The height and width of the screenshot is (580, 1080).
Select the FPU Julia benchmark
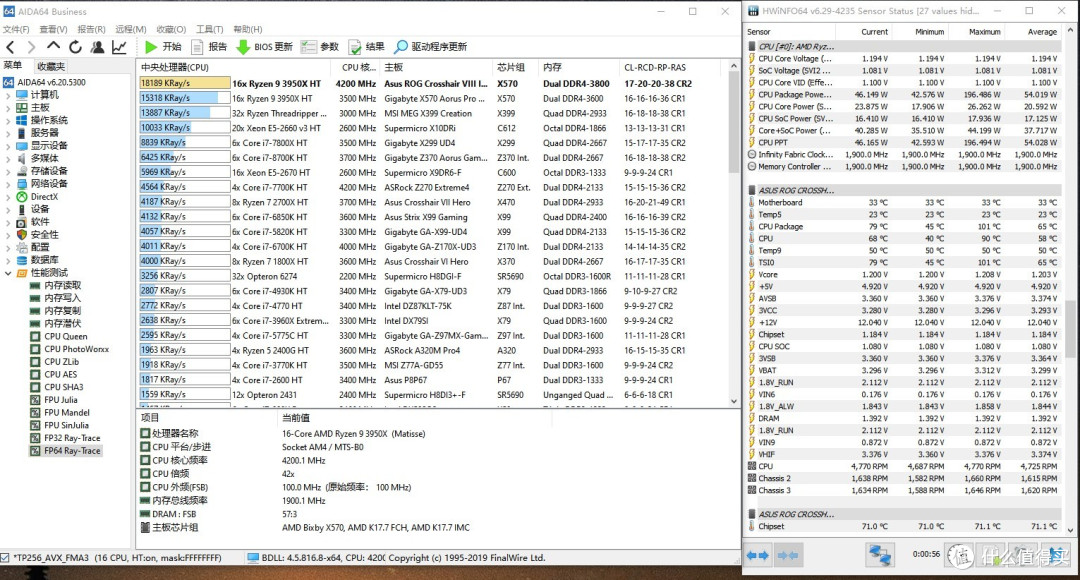[x=54, y=400]
